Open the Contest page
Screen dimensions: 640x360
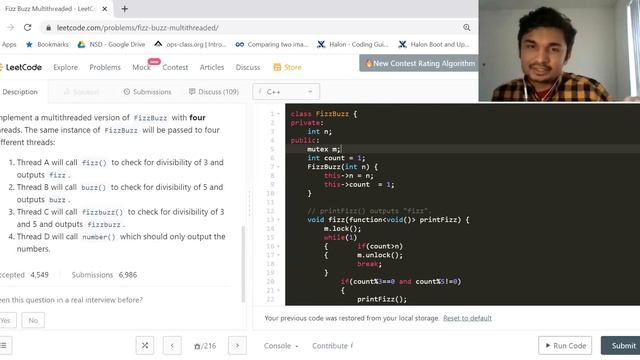tap(175, 67)
